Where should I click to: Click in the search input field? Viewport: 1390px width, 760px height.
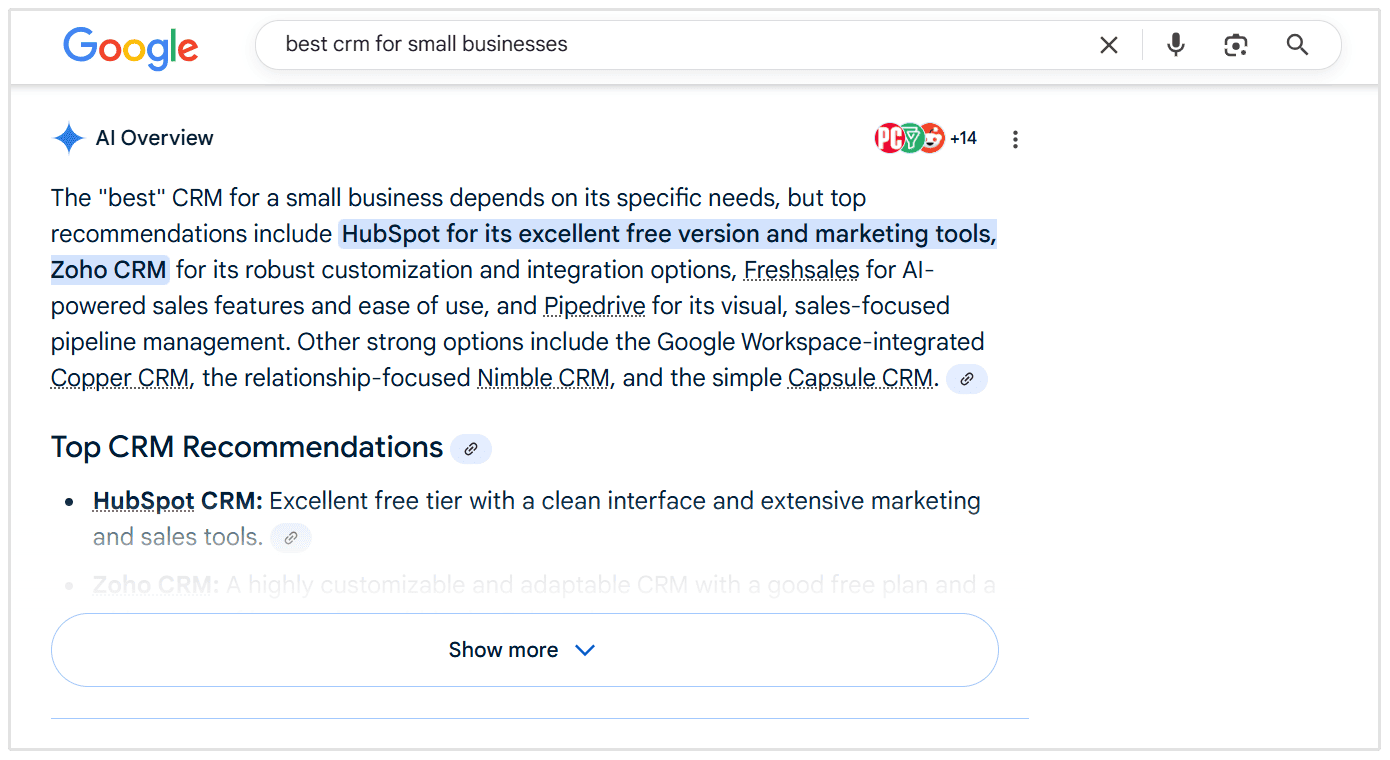(680, 45)
